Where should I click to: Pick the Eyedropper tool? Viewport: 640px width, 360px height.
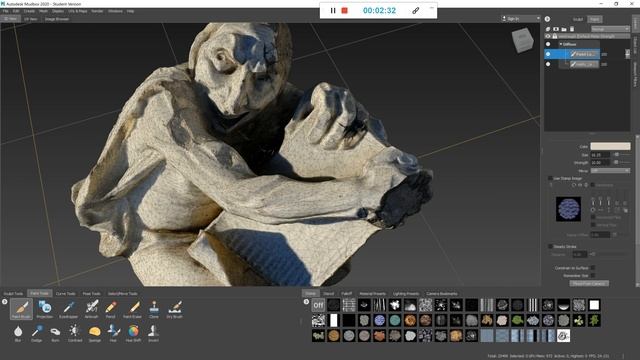(68, 309)
